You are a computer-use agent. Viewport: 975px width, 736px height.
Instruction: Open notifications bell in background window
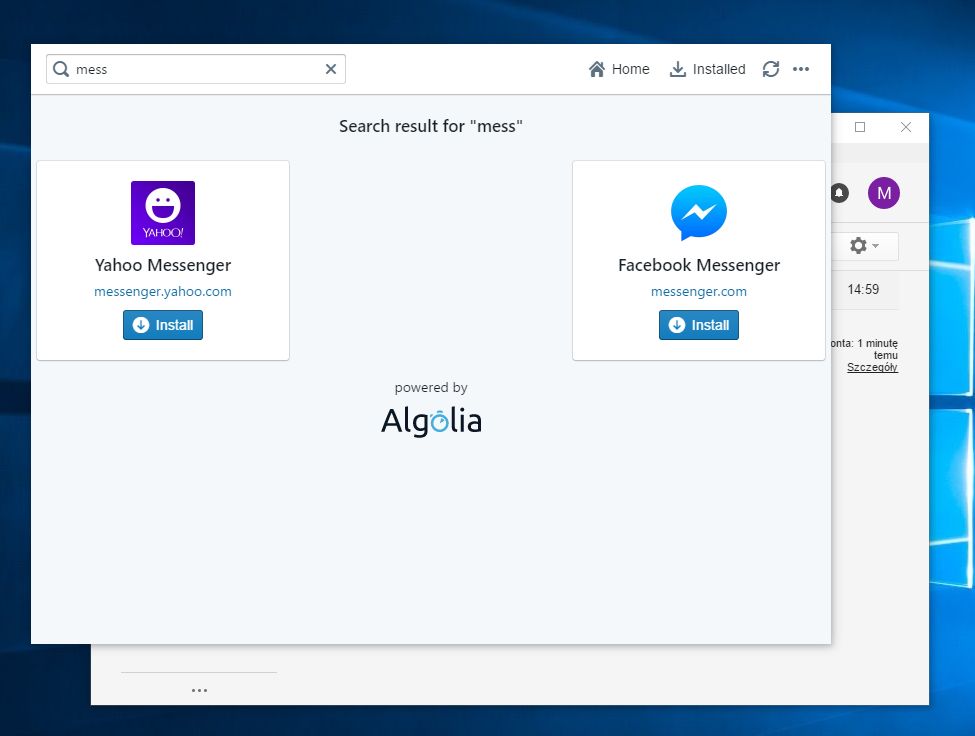[x=839, y=193]
